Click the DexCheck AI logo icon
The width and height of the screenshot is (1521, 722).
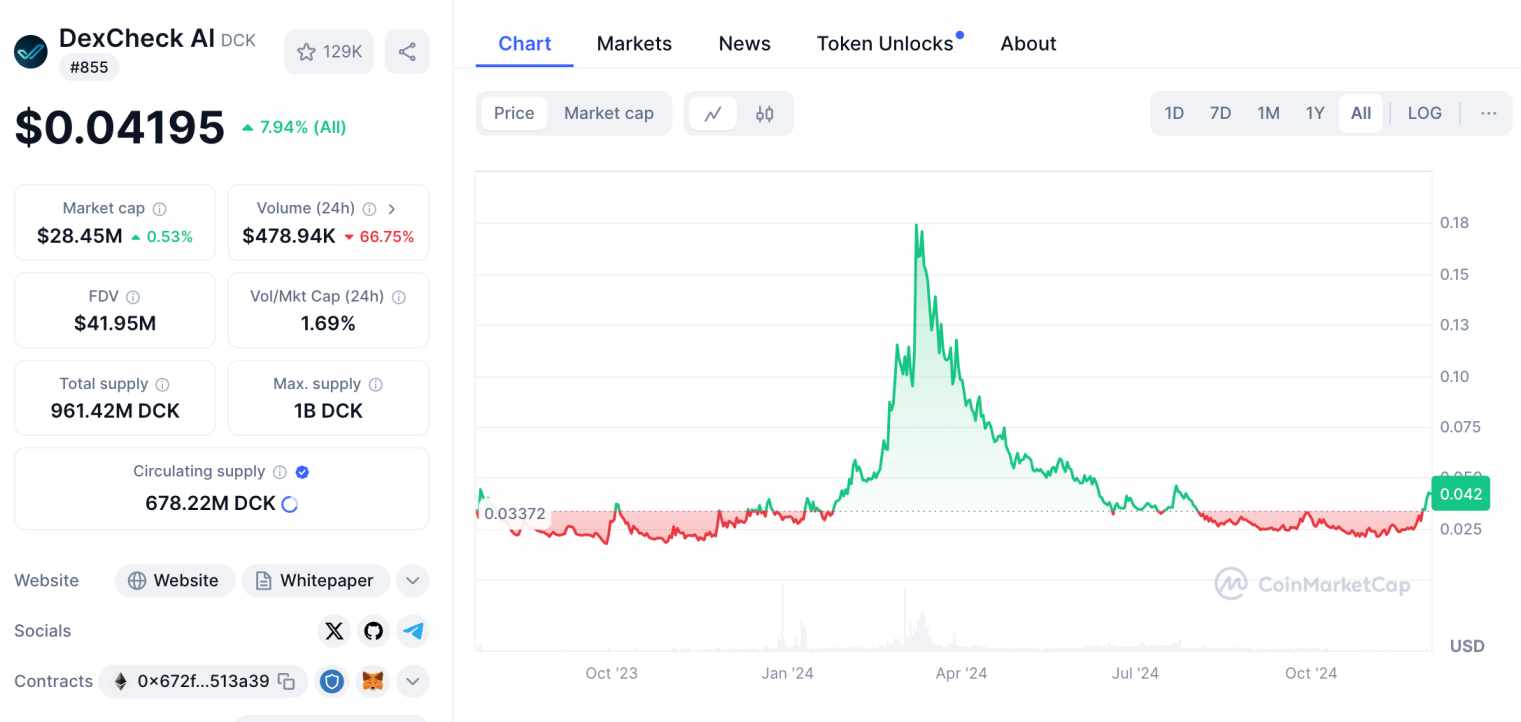tap(31, 52)
